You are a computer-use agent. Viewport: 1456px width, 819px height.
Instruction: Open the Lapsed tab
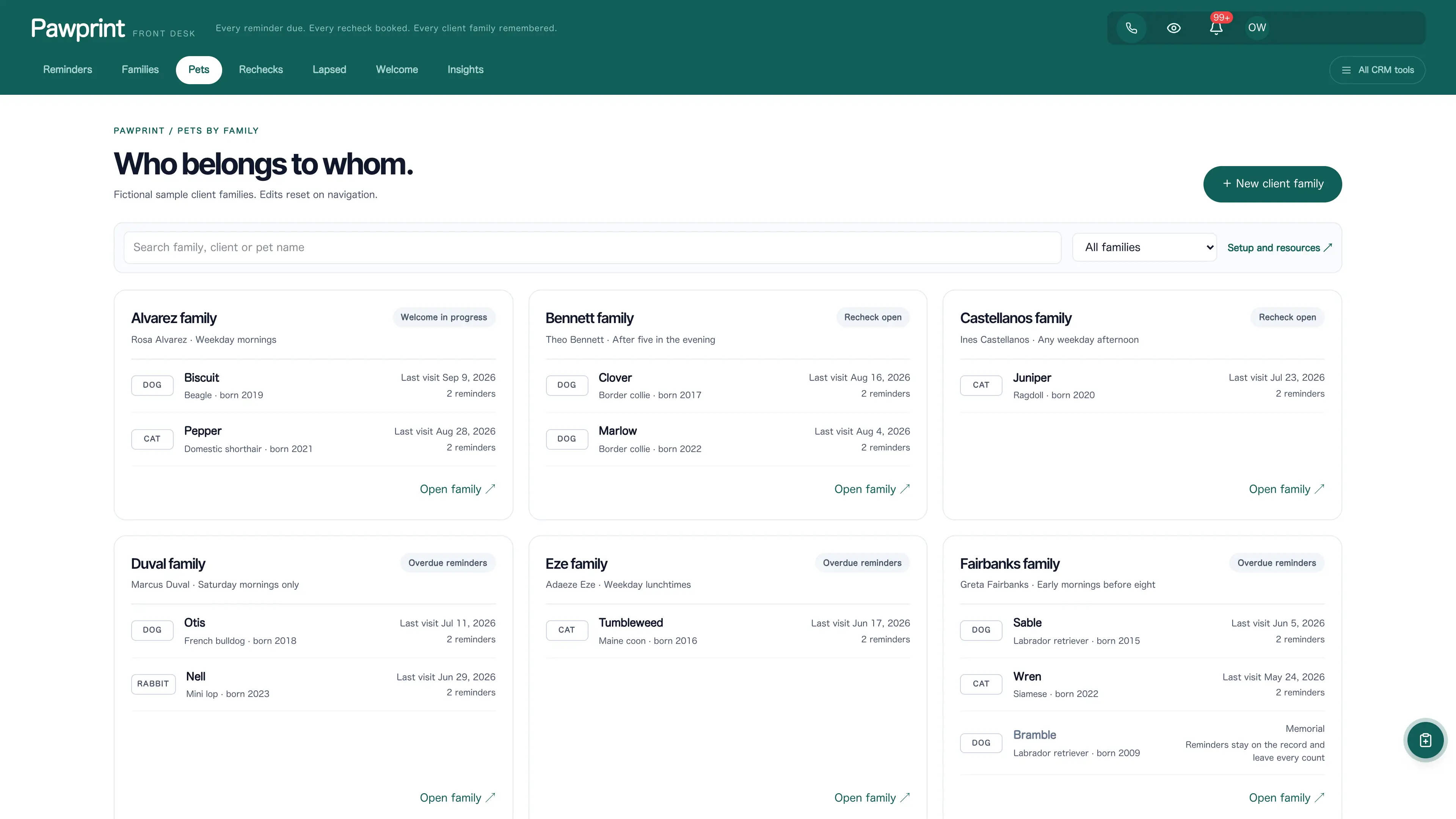tap(329, 69)
